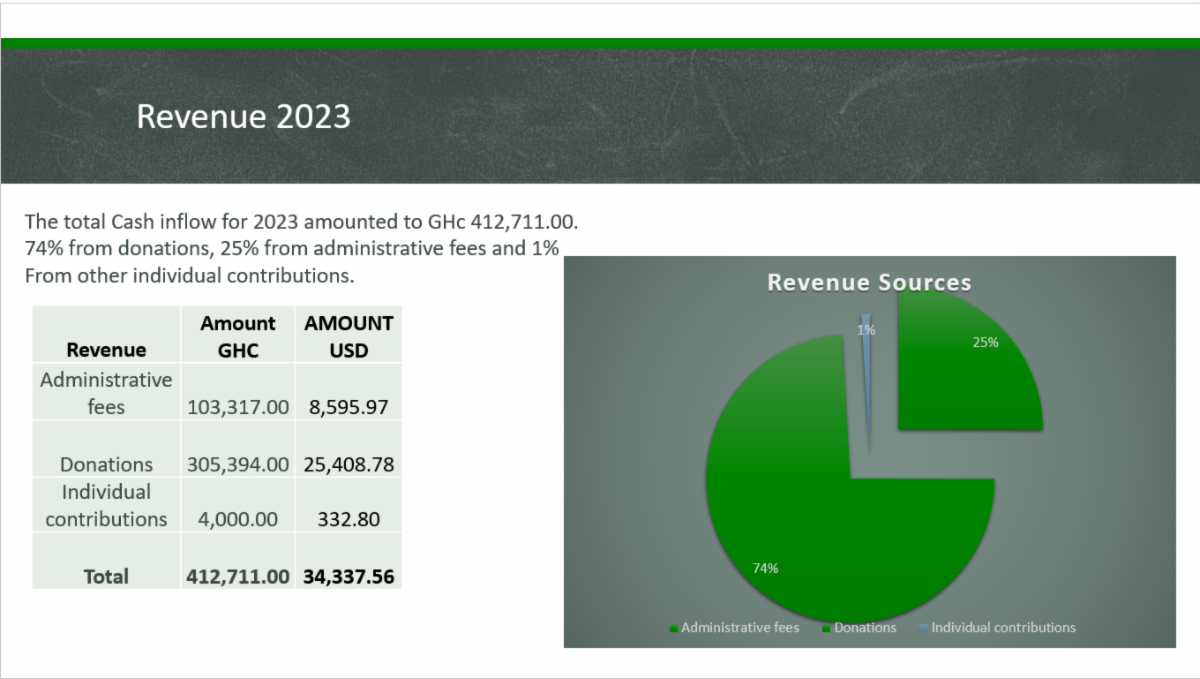Select the 412,711.00 total GHC cell
Viewport: 1200px width, 679px height.
(x=237, y=576)
